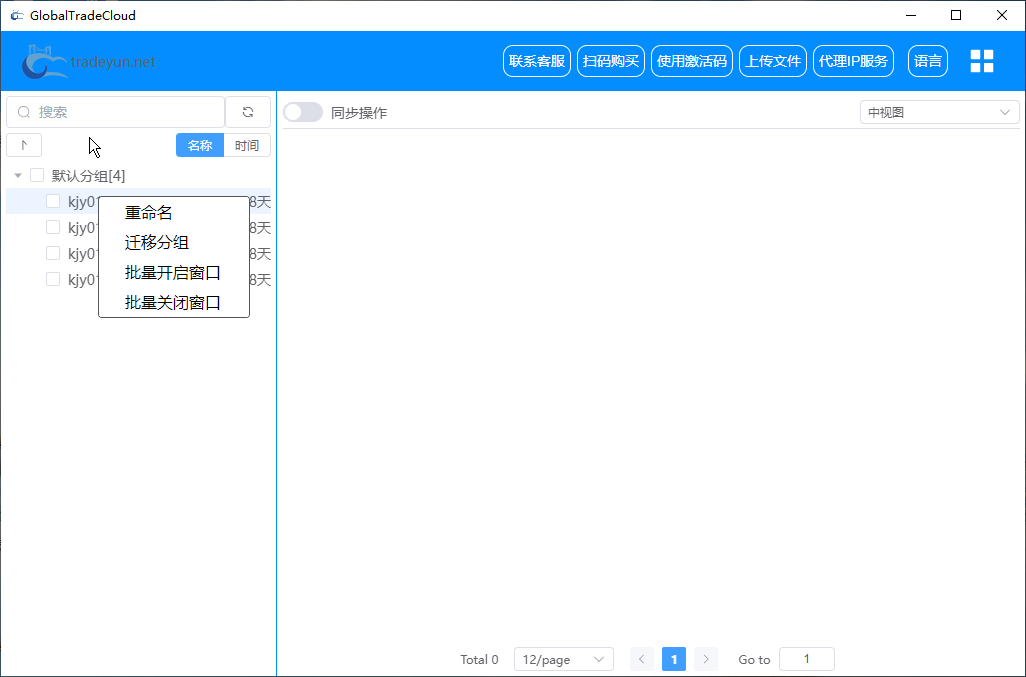Click the magnifier icon in the search field
The height and width of the screenshot is (677, 1026).
pos(23,111)
